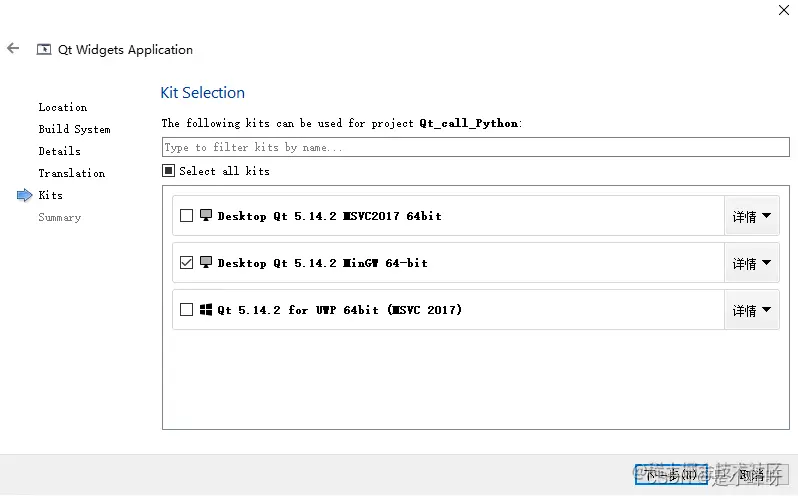Click the Qt_call_Python project name text

pyautogui.click(x=469, y=123)
